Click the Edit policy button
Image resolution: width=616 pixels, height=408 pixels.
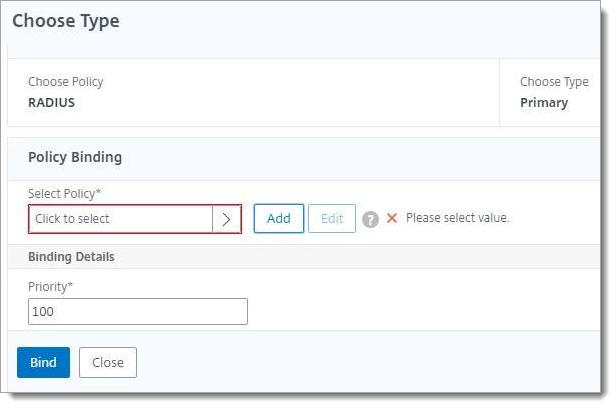pos(331,219)
